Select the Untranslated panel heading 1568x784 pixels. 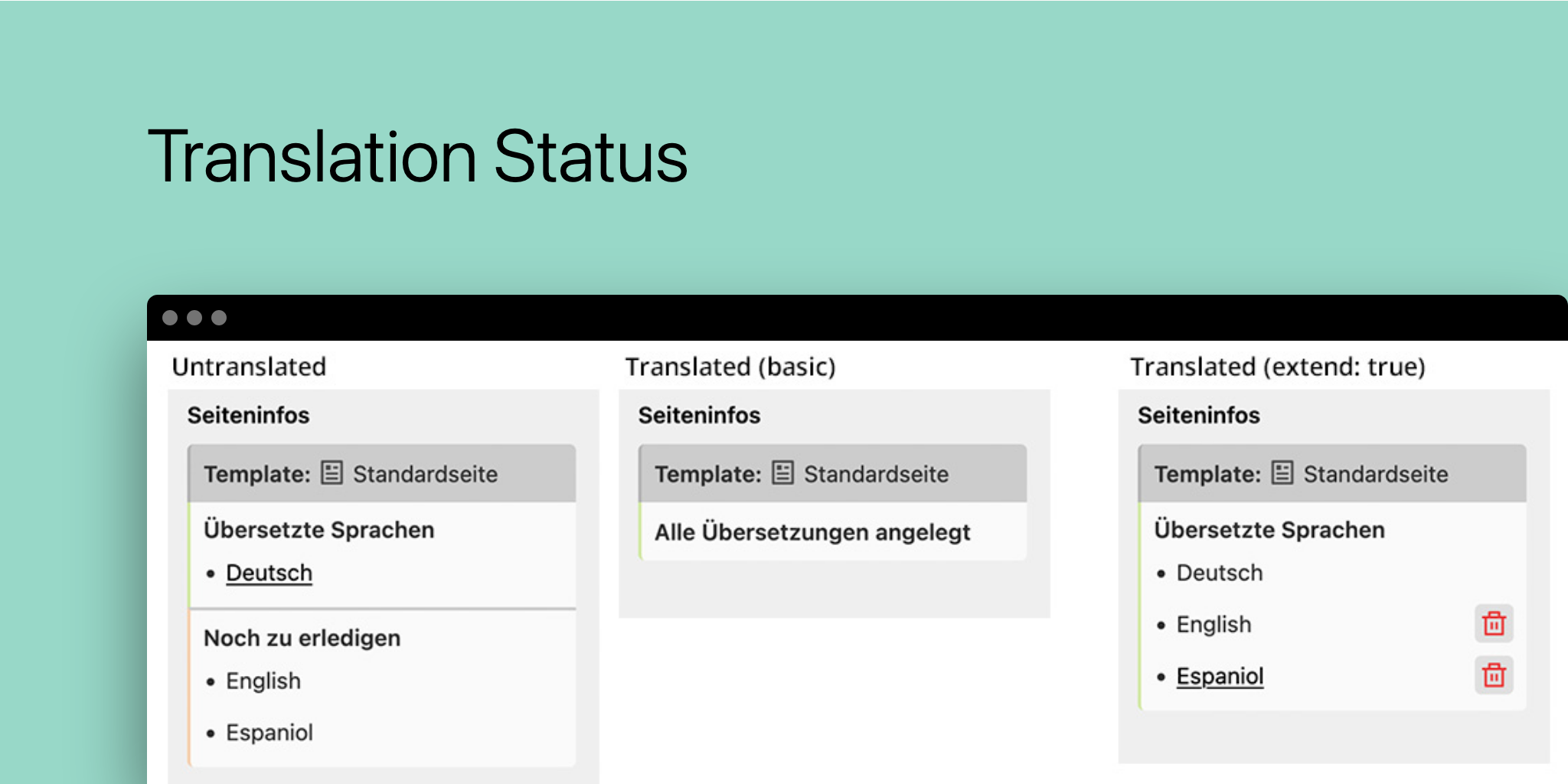[248, 367]
